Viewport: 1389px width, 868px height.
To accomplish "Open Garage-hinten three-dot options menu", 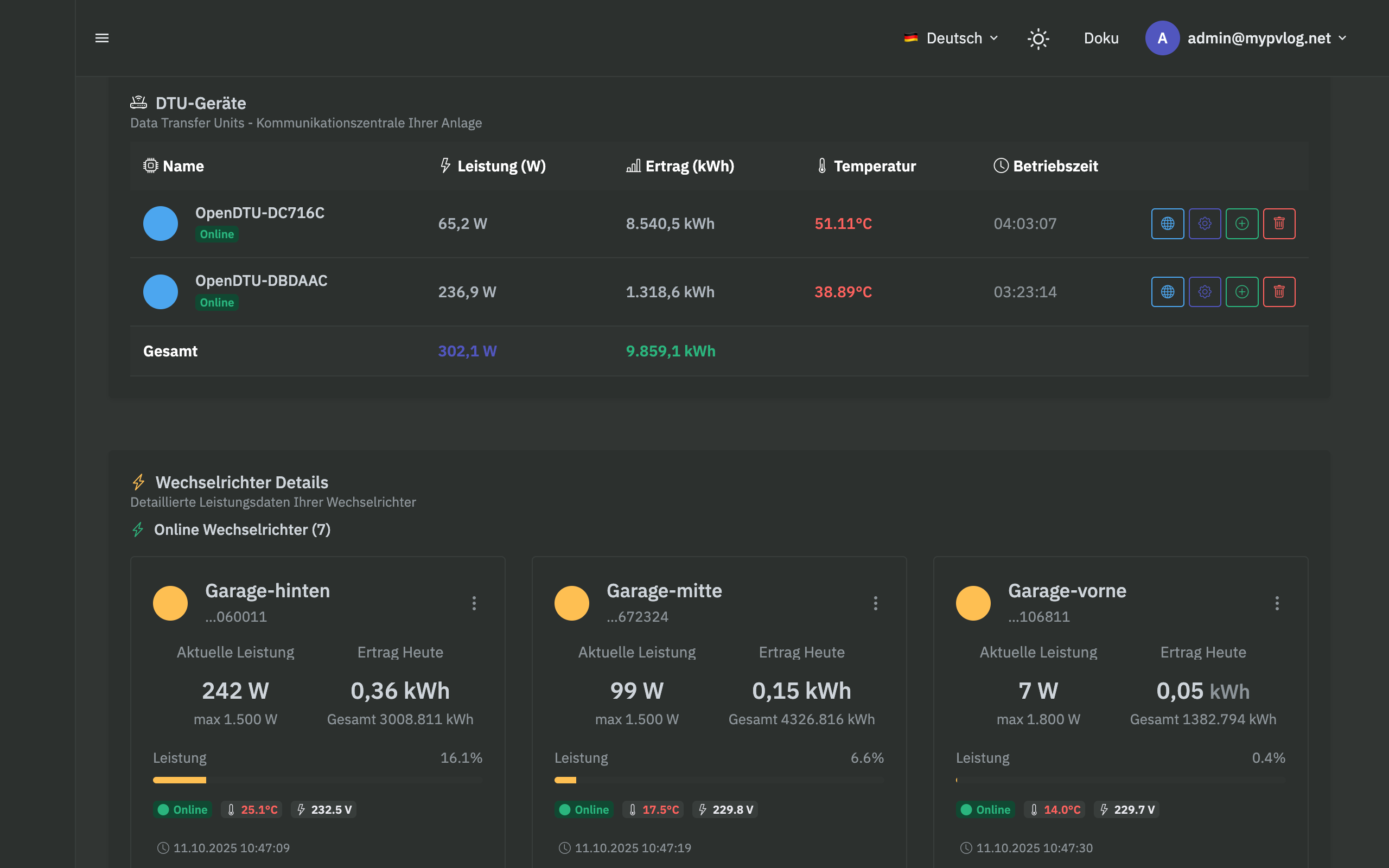I will (474, 603).
